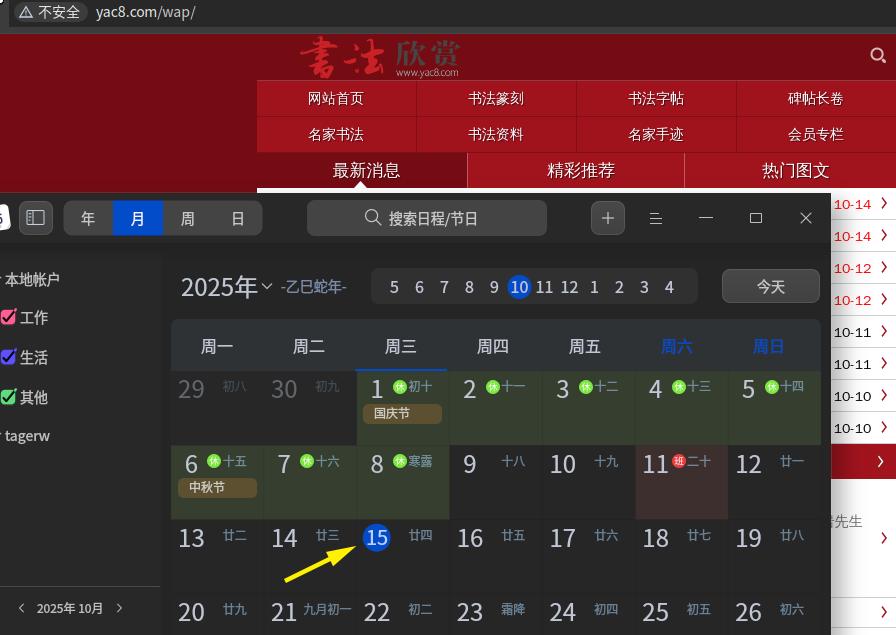Click the -乙巳蛇年- lunar year label
Screen dimensions: 896x635
pyautogui.click(x=314, y=287)
